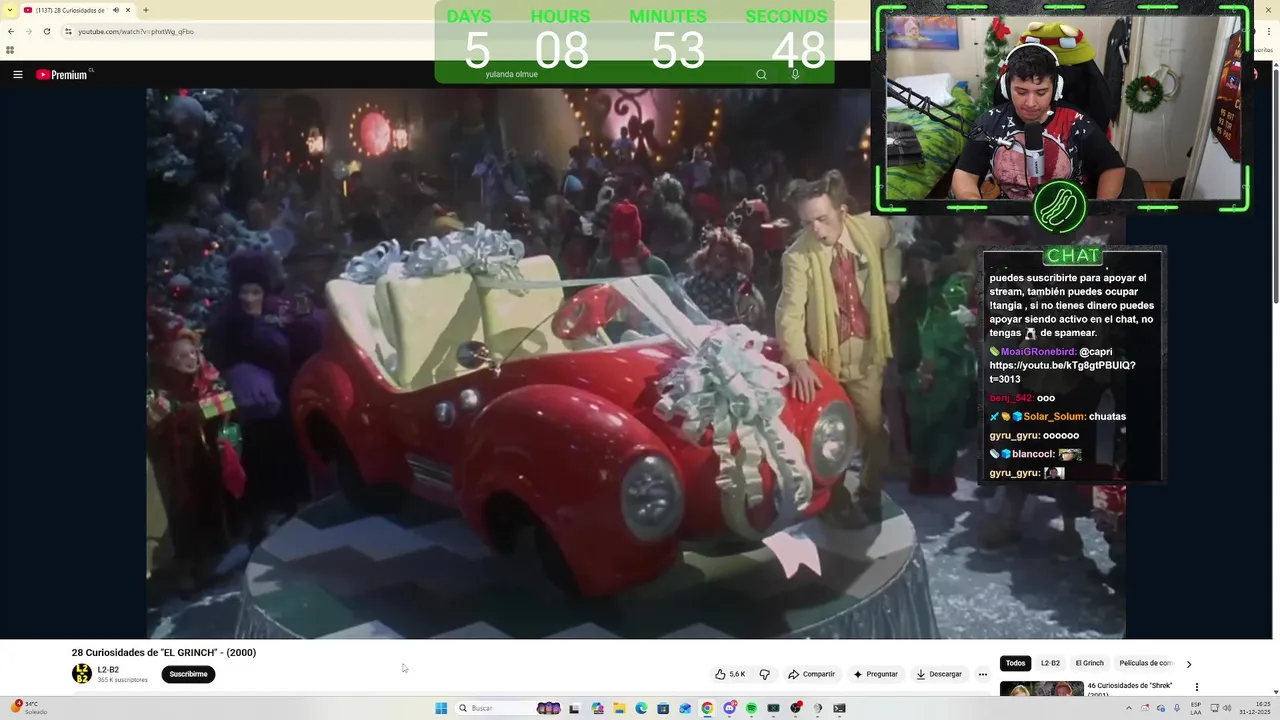Go to YouTube Premium home logo
Image resolution: width=1280 pixels, height=720 pixels.
(x=63, y=74)
